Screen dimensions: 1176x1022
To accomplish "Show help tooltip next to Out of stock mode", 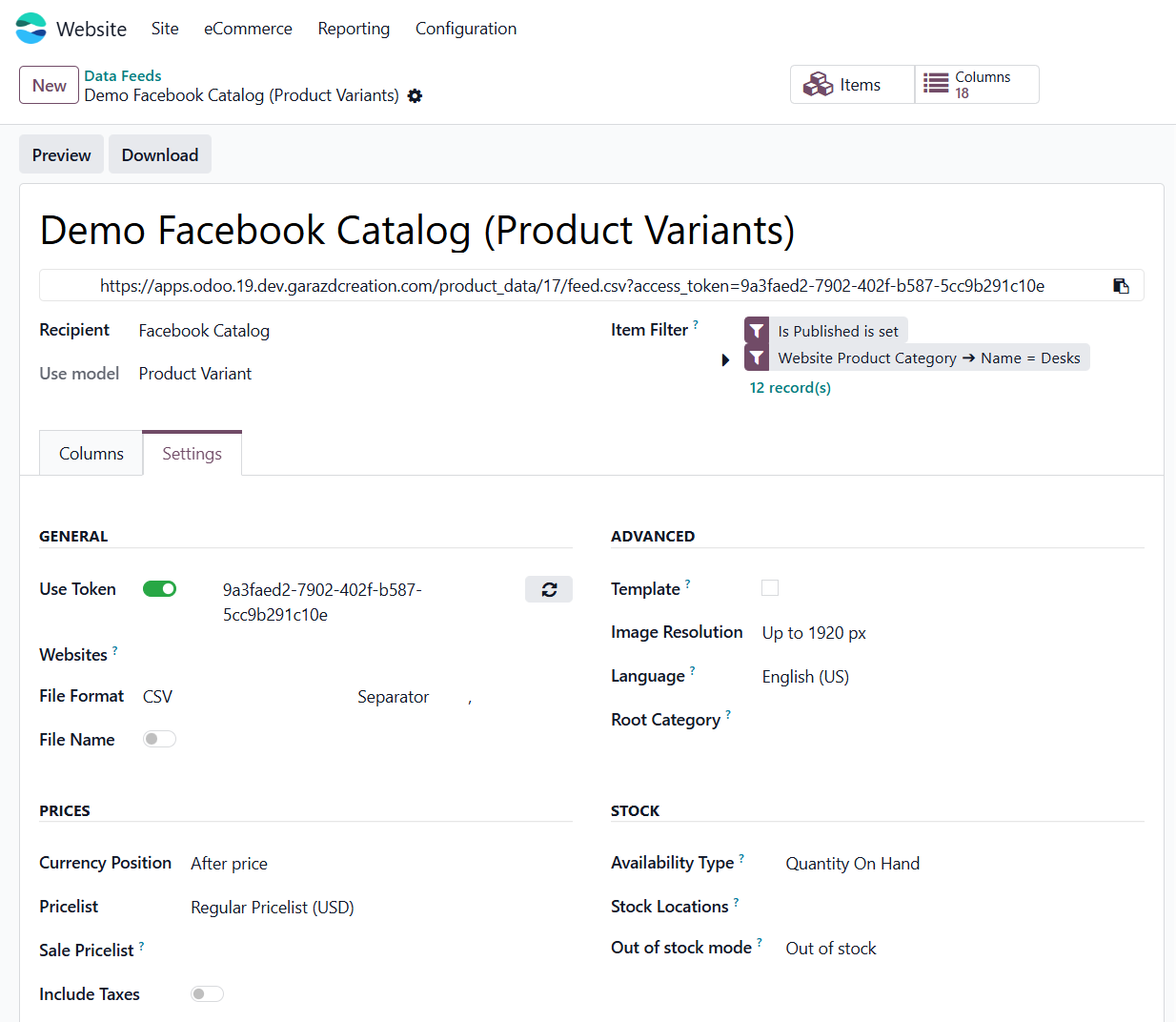I will click(760, 943).
